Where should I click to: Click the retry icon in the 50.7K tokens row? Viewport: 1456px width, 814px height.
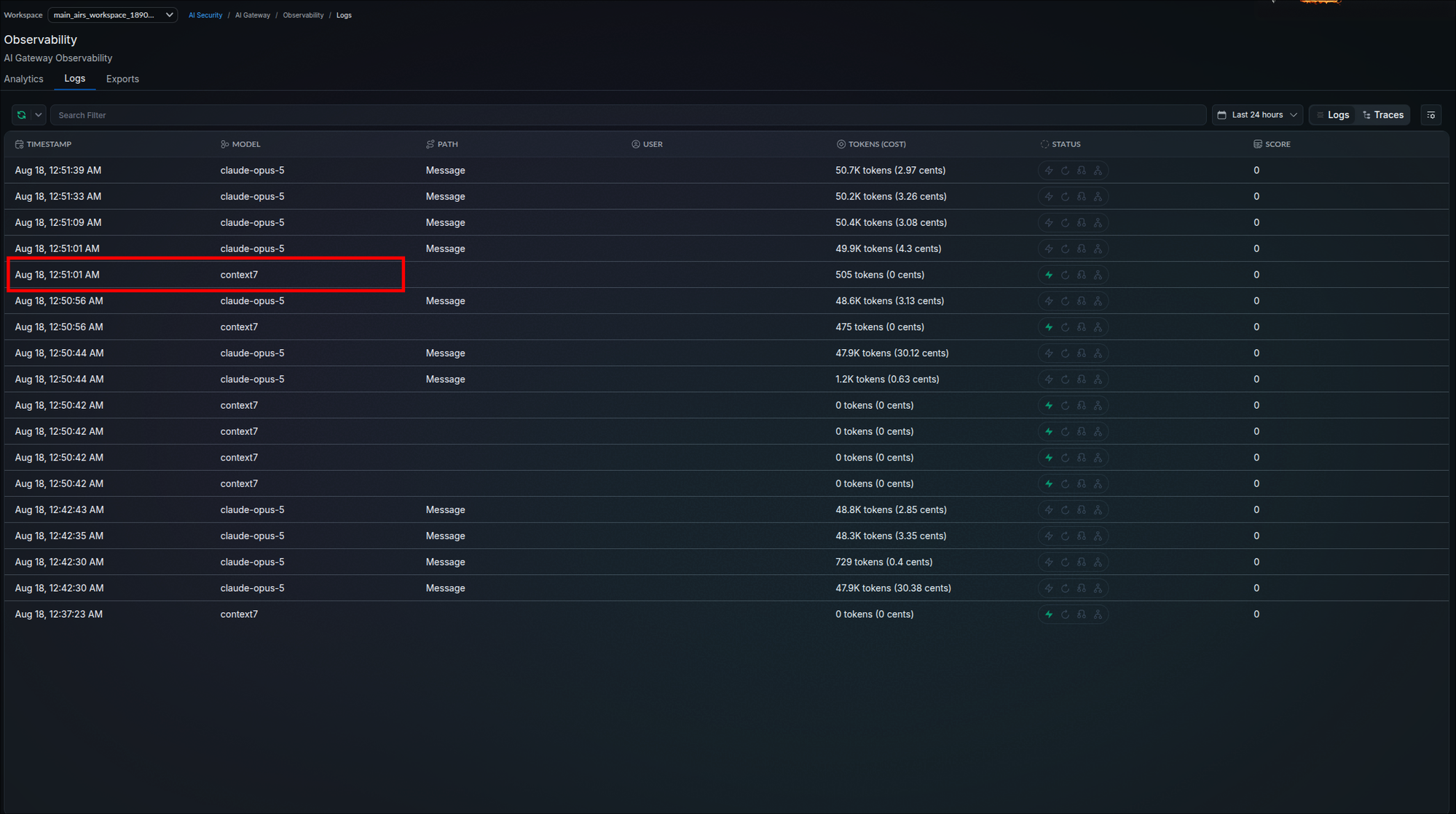[x=1065, y=171]
